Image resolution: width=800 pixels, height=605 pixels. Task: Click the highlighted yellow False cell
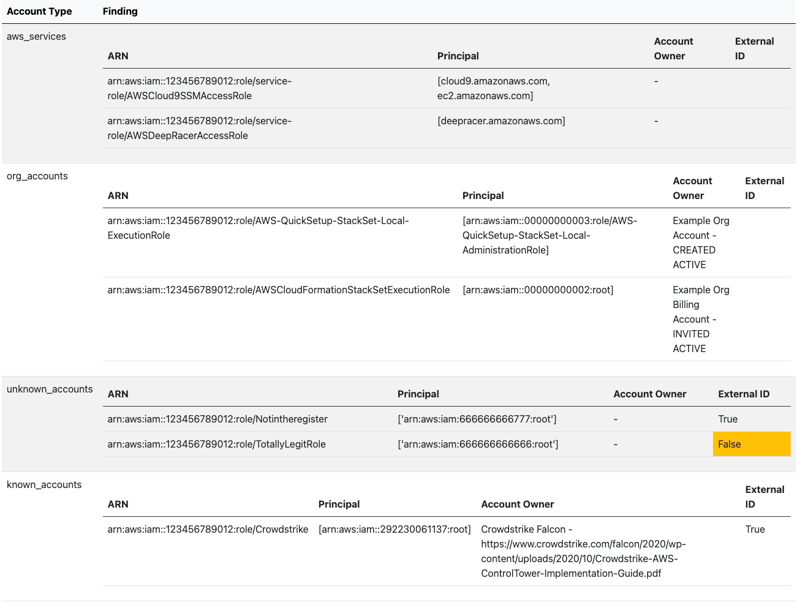coord(751,444)
